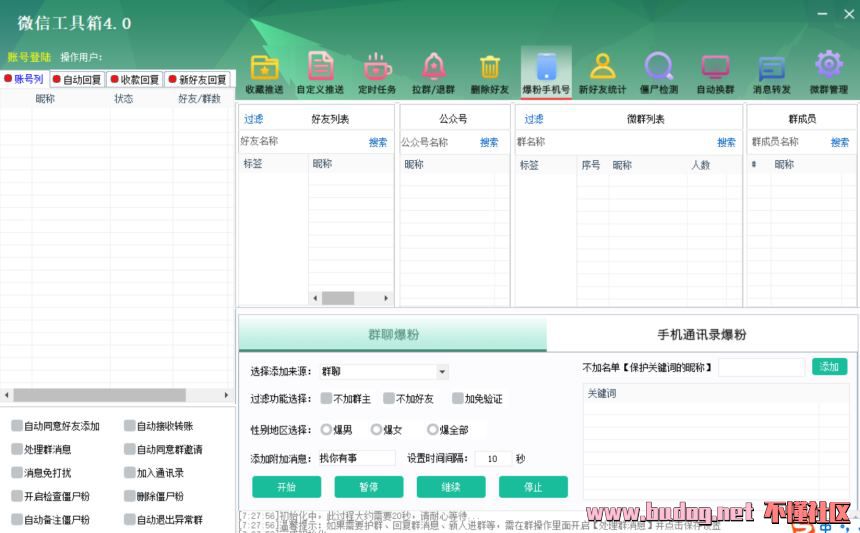The height and width of the screenshot is (533, 860).
Task: Click the 账号登陆 link
Action: click(29, 57)
